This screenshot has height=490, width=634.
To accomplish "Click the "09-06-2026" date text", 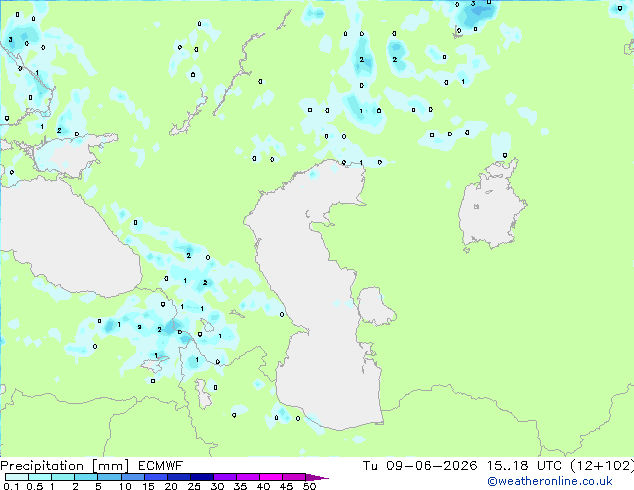I will point(431,466).
